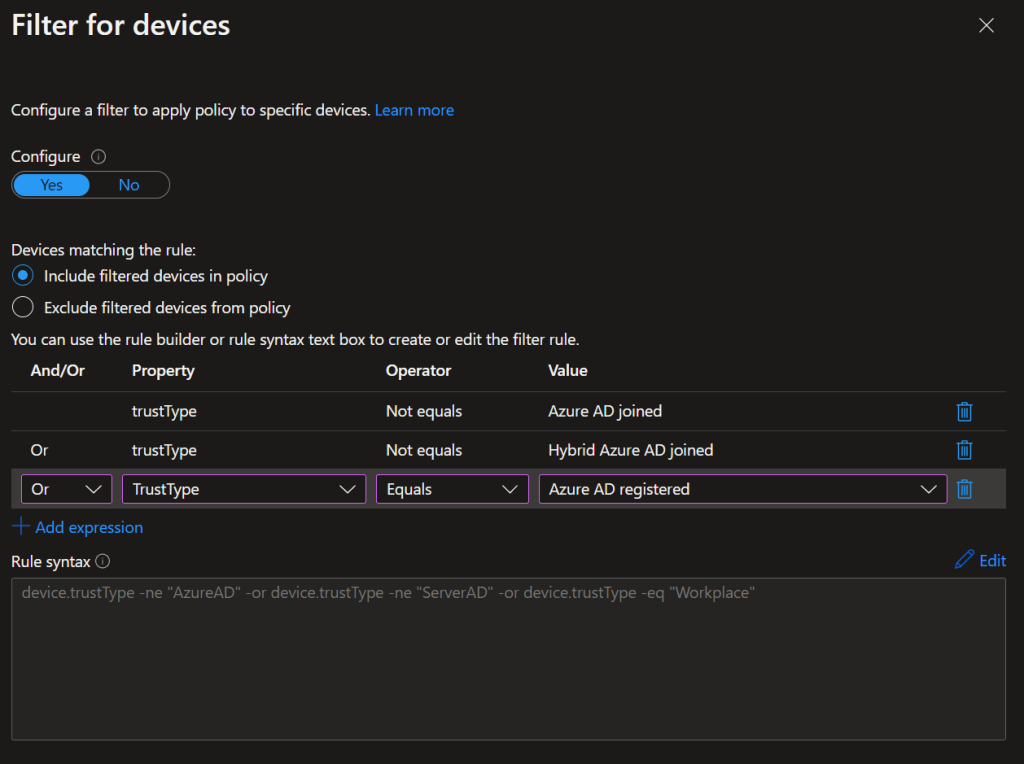The image size is (1024, 764).
Task: Click the plus icon to add expression
Action: click(21, 526)
